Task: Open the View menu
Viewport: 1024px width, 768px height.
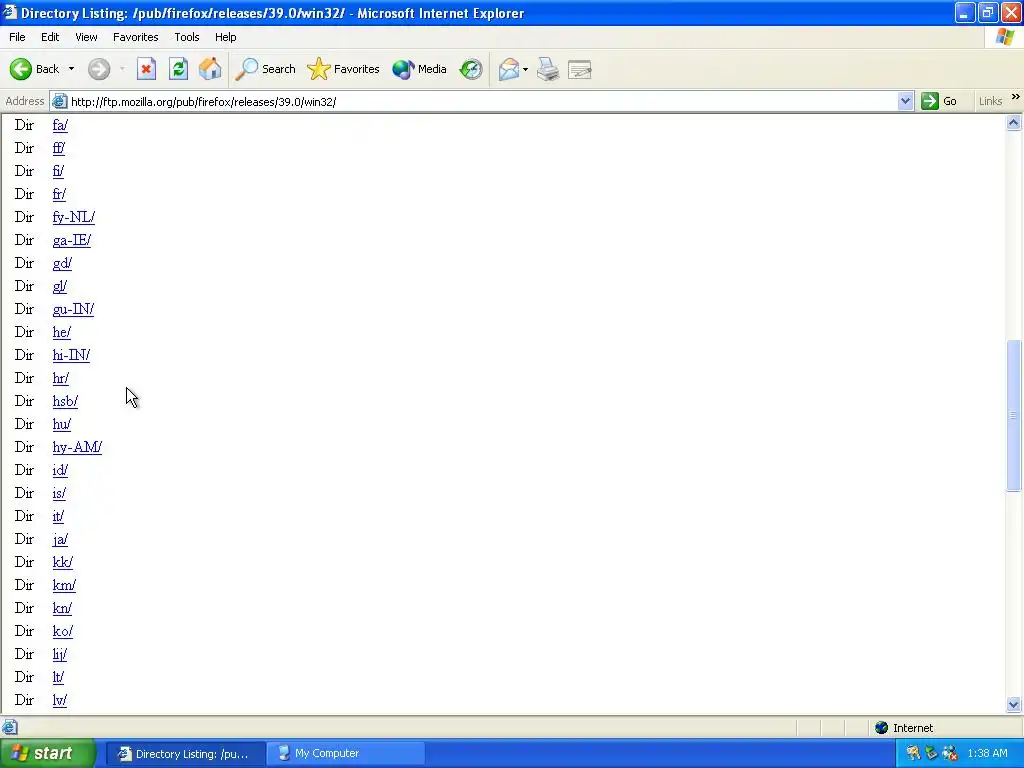Action: (x=86, y=37)
